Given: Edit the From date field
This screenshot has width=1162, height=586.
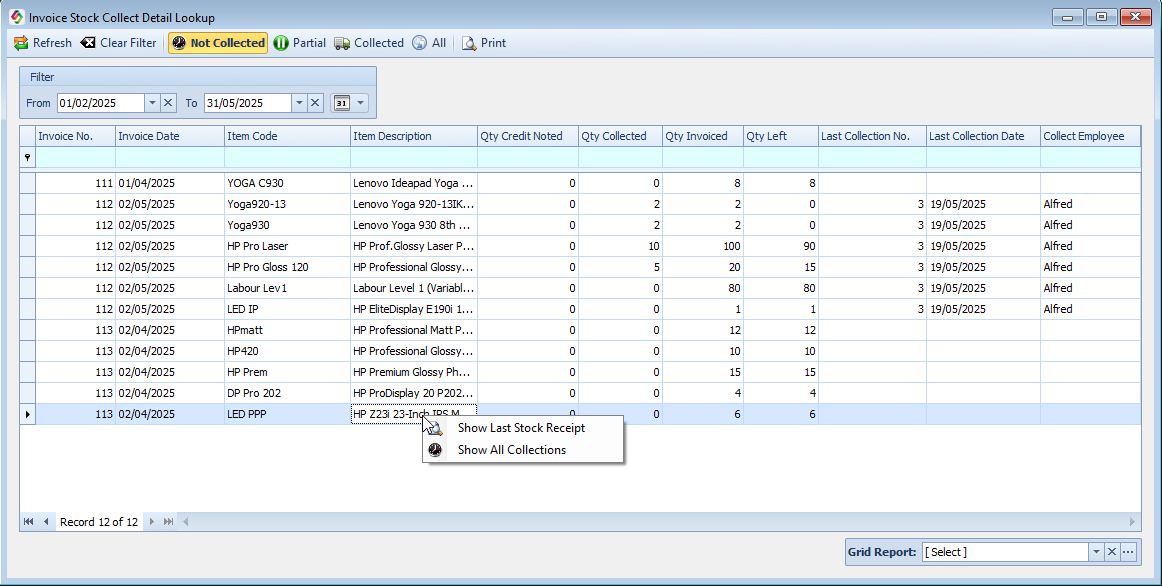Looking at the screenshot, I should click(101, 103).
